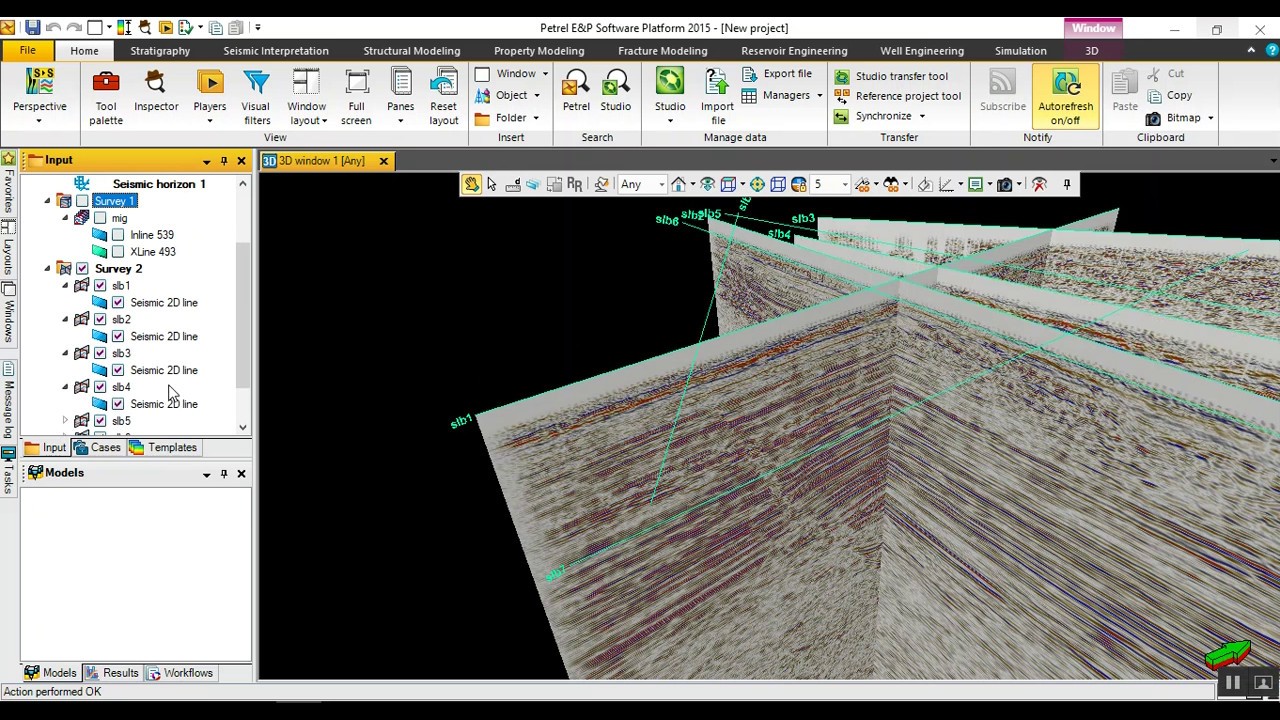The height and width of the screenshot is (720, 1280).
Task: Switch to the Structural Modeling tab
Action: coord(412,51)
